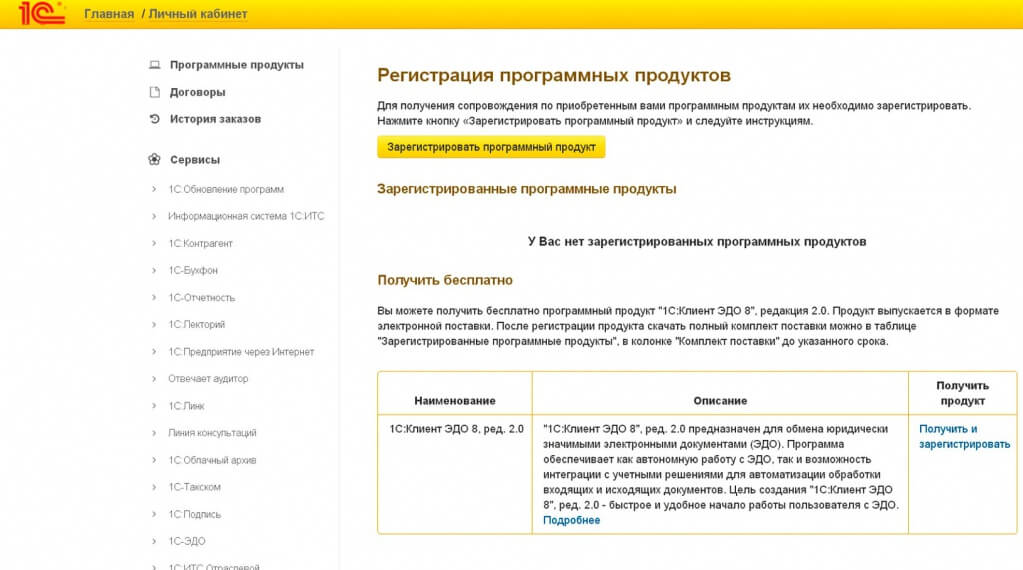The width and height of the screenshot is (1023, 570).
Task: Open 1С-Отчетность service
Action: tap(202, 297)
